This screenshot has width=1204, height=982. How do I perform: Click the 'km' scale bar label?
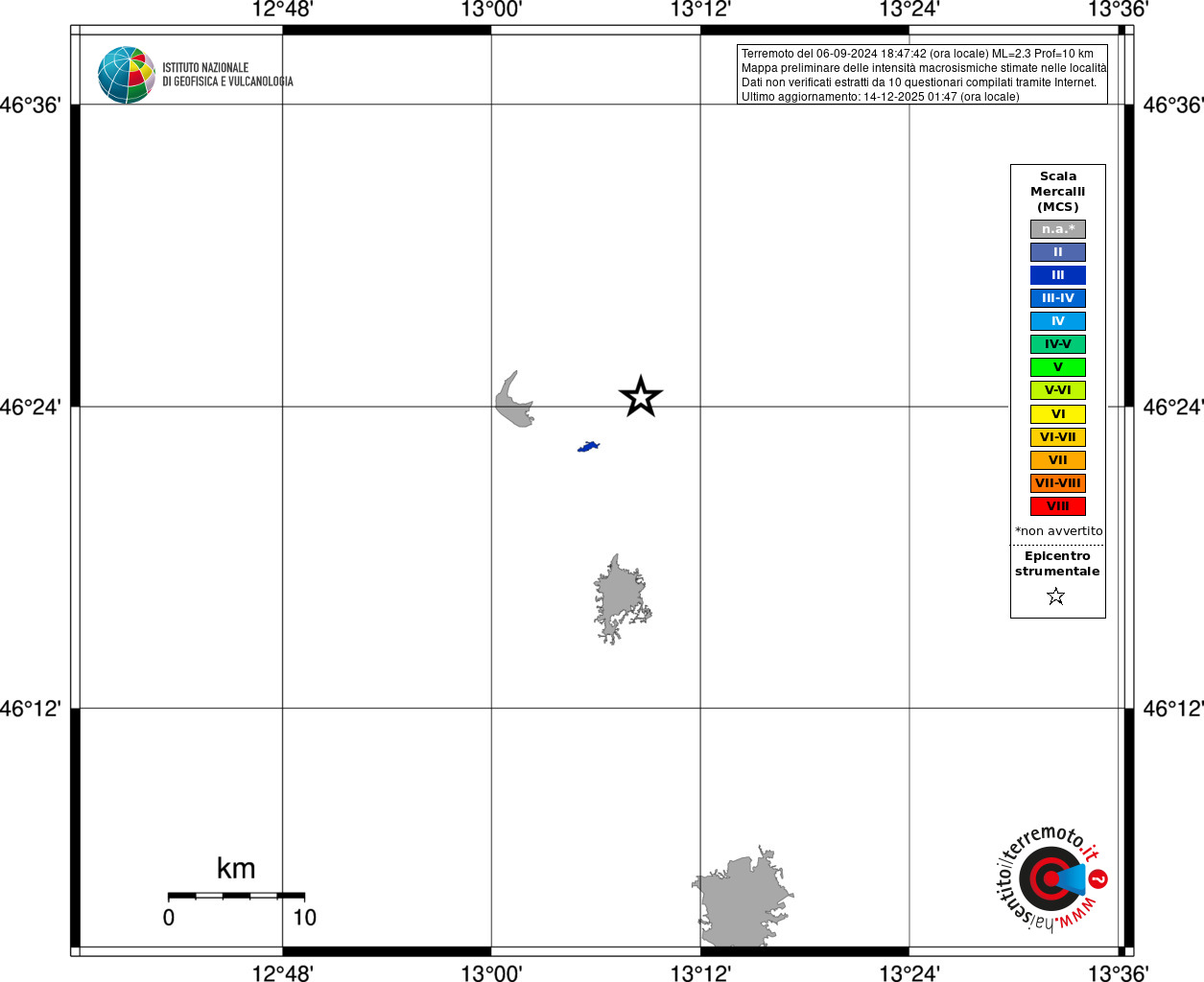point(236,869)
